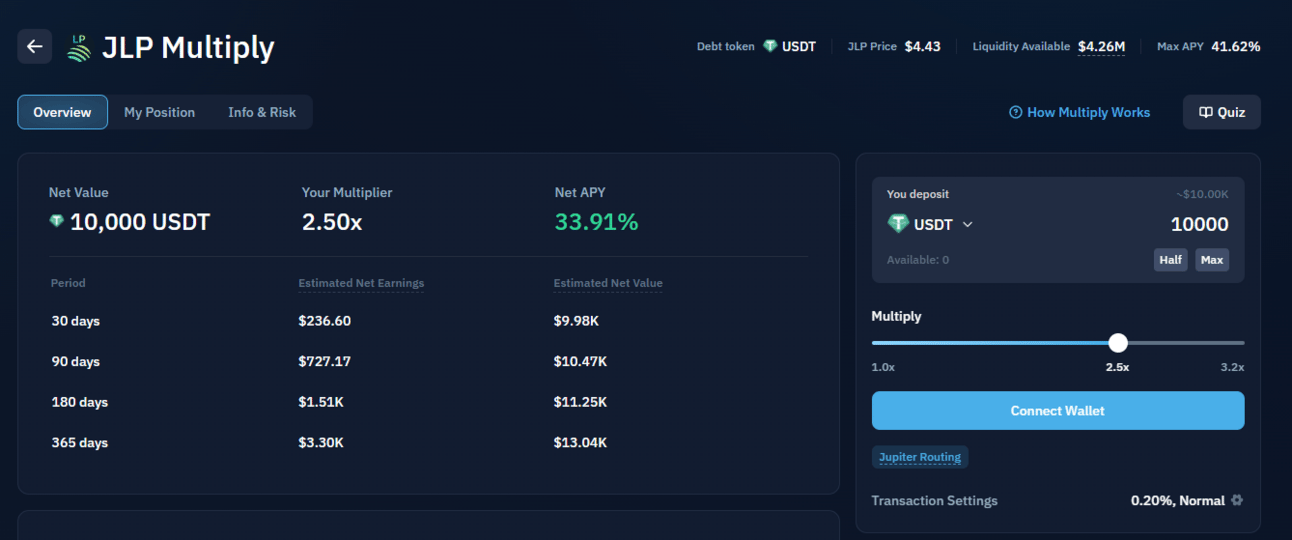Image resolution: width=1292 pixels, height=540 pixels.
Task: Click the book icon on Quiz
Action: pos(1206,112)
